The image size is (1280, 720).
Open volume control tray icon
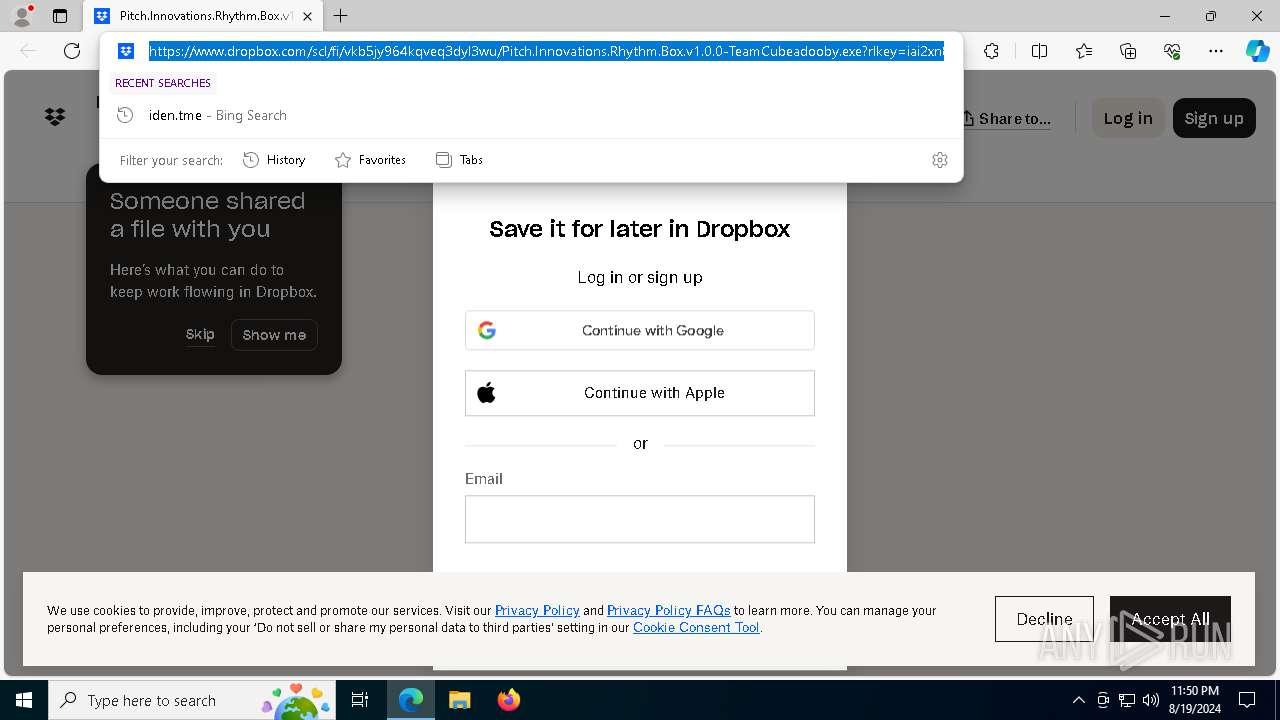click(x=1151, y=700)
